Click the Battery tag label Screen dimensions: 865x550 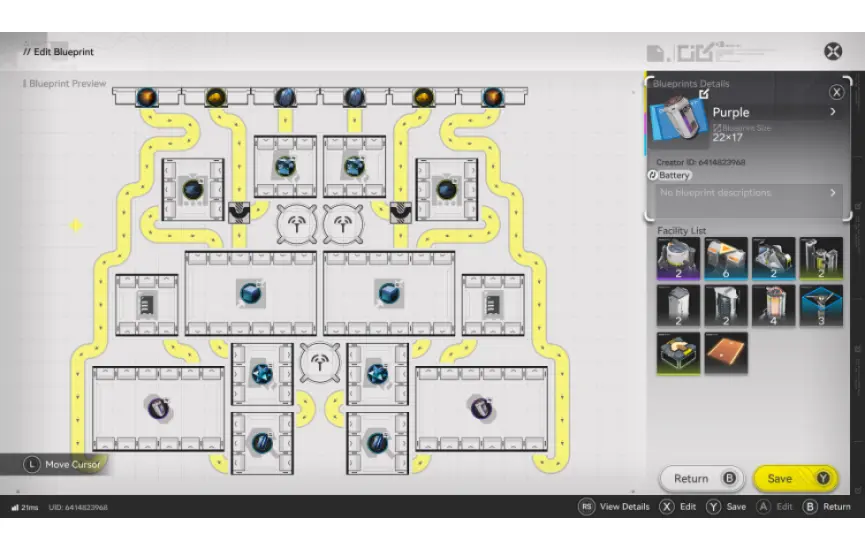tap(670, 175)
